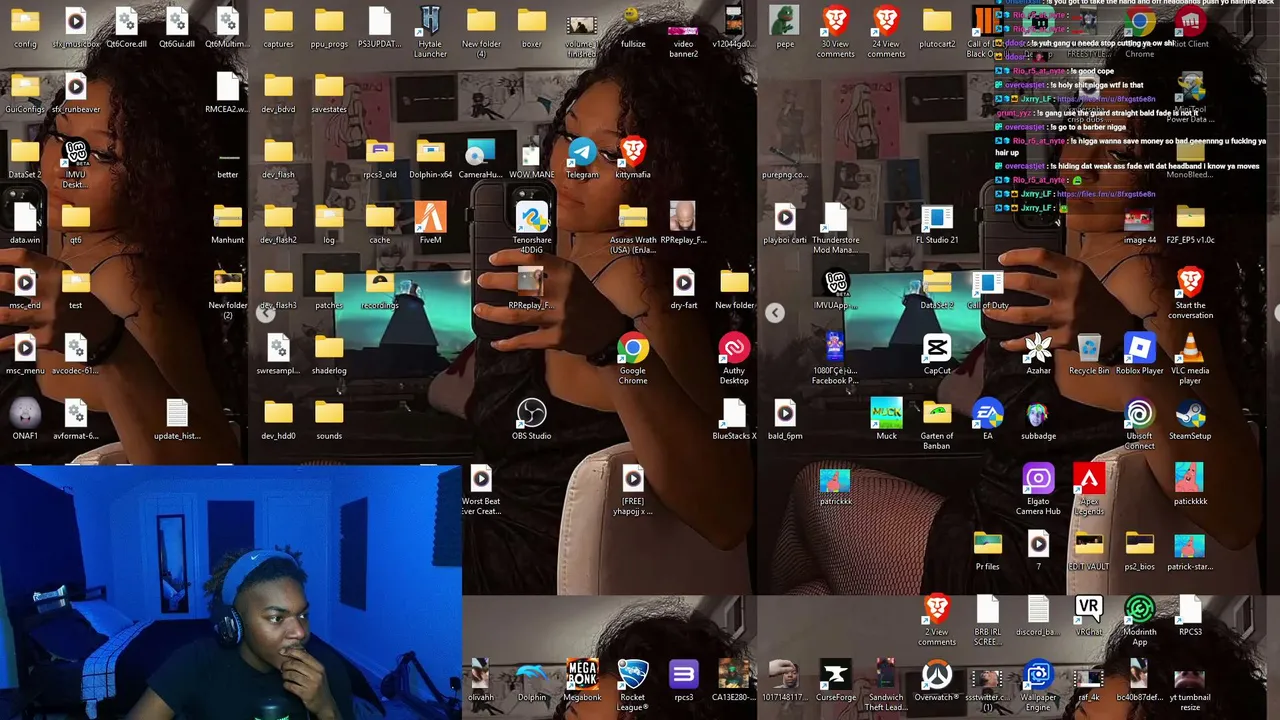This screenshot has width=1280, height=720.
Task: Open the ONAF1 game icon
Action: pos(25,413)
